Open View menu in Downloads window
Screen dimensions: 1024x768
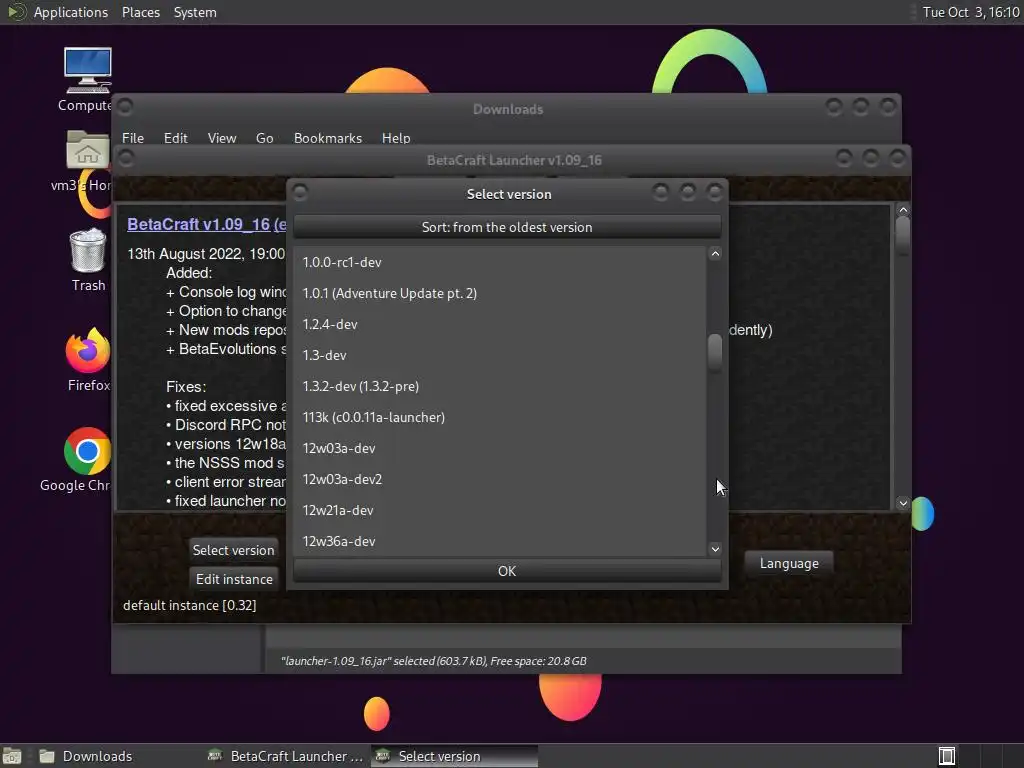pyautogui.click(x=221, y=138)
